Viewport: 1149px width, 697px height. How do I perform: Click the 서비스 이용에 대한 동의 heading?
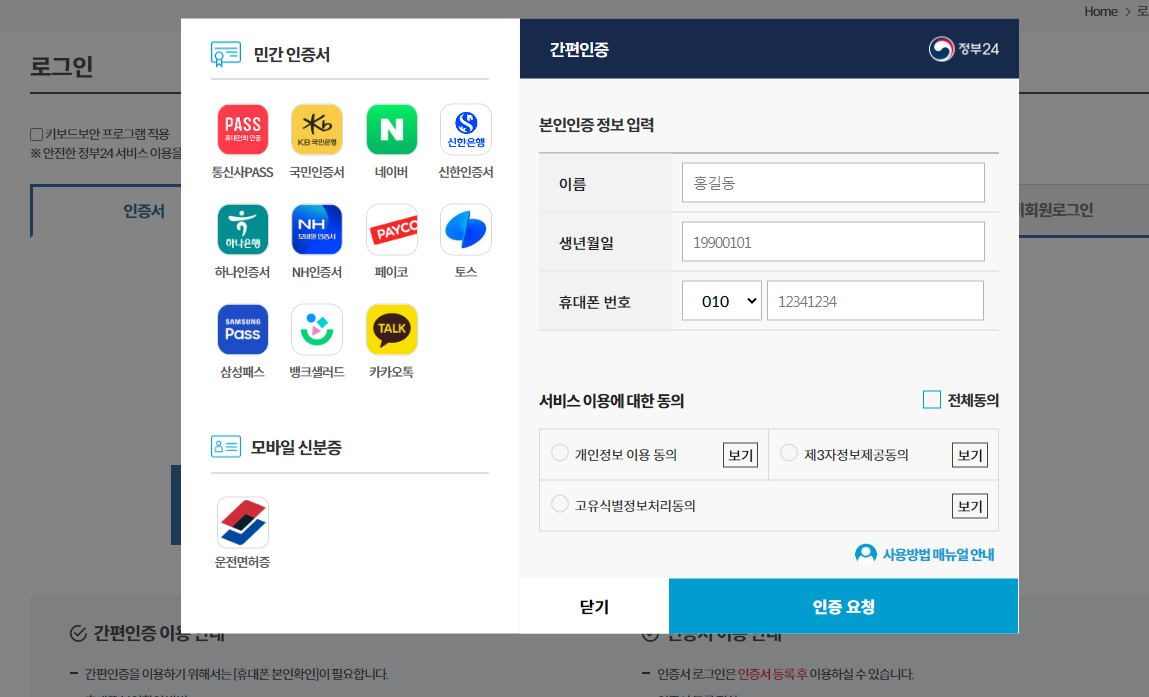click(611, 400)
